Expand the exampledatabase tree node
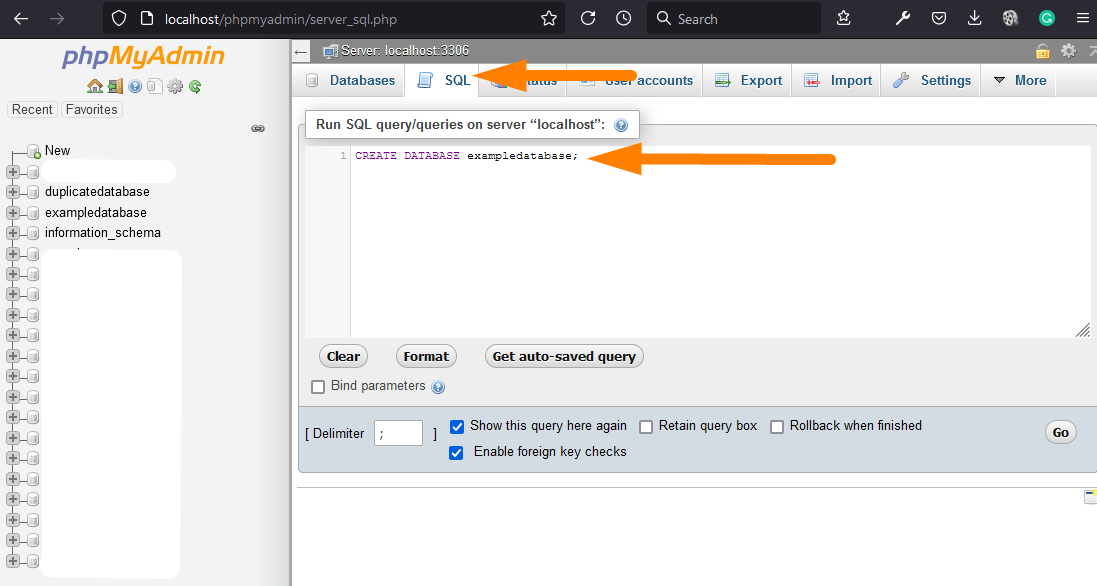The width and height of the screenshot is (1097, 586). click(x=13, y=213)
